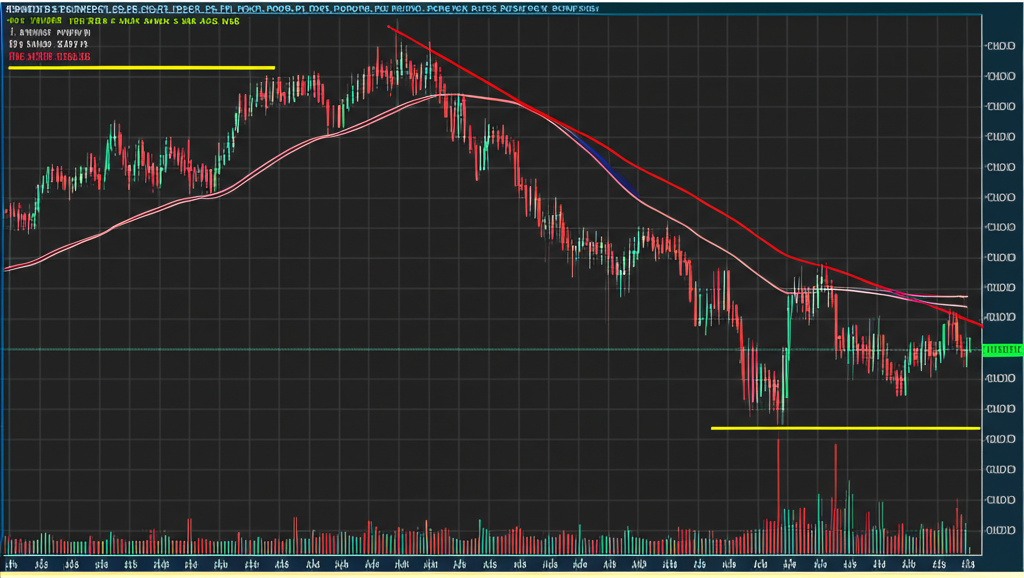
Task: Click the last date label on the time axis
Action: pyautogui.click(x=966, y=563)
